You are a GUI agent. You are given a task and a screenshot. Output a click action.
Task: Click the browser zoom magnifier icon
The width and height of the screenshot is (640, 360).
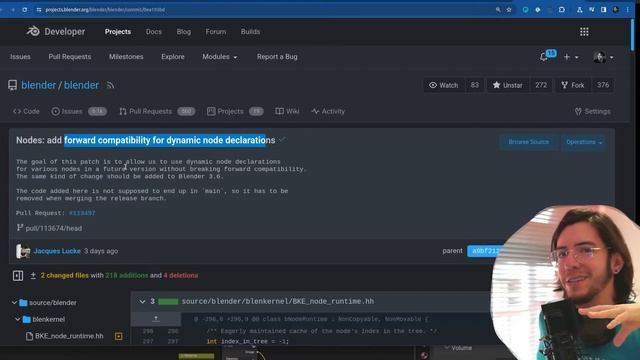(498, 9)
